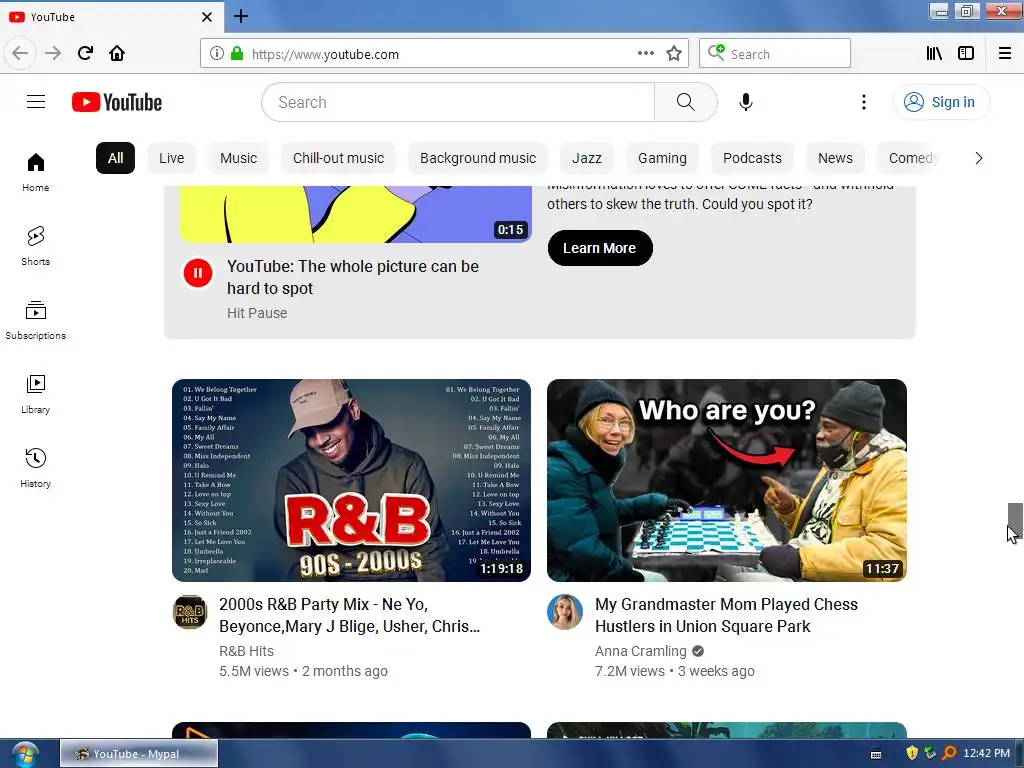The image size is (1024, 768).
Task: Open Shorts from the sidebar
Action: pyautogui.click(x=35, y=246)
